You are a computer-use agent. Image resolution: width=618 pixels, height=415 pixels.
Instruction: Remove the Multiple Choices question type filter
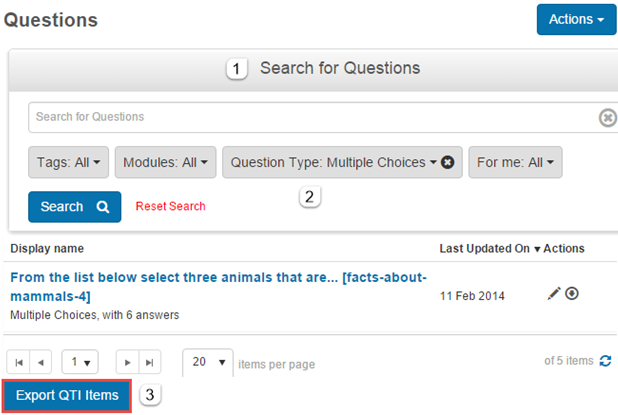tap(448, 162)
